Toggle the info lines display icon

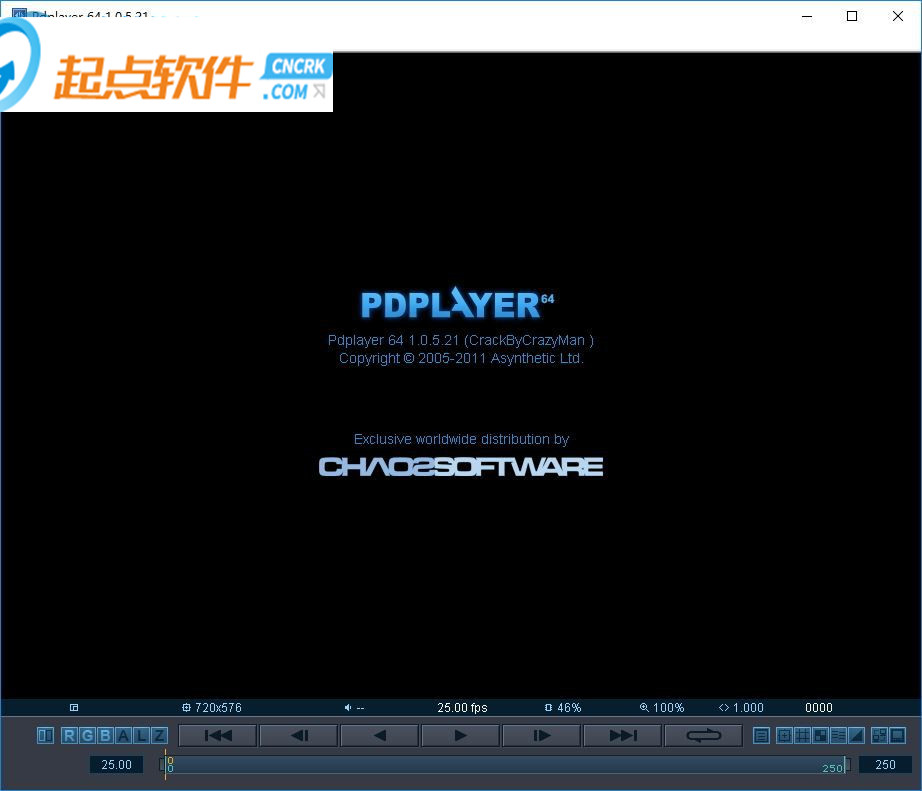(x=839, y=736)
